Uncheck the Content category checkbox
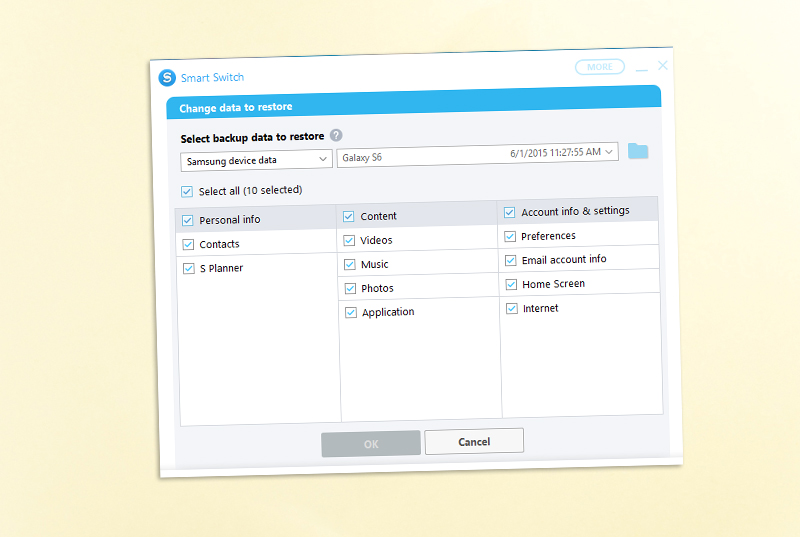The height and width of the screenshot is (537, 800). point(348,216)
